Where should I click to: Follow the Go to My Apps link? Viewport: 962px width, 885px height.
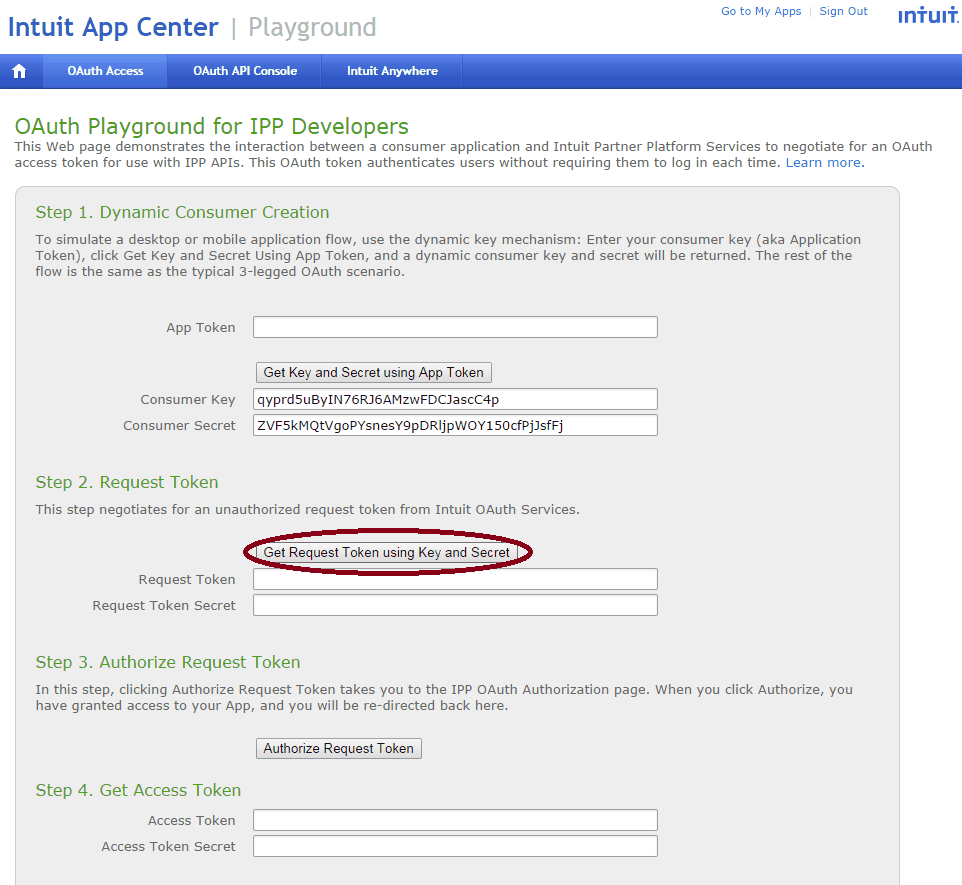761,11
